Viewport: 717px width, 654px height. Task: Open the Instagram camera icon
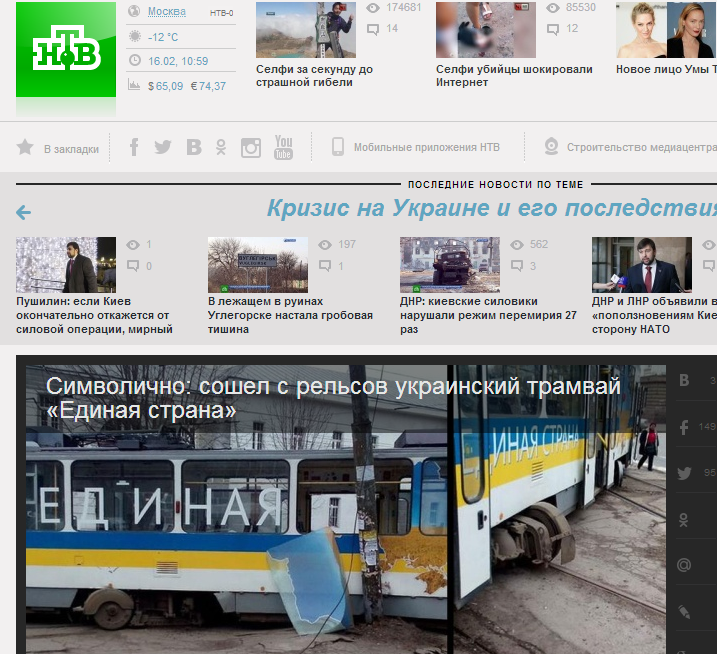(251, 148)
